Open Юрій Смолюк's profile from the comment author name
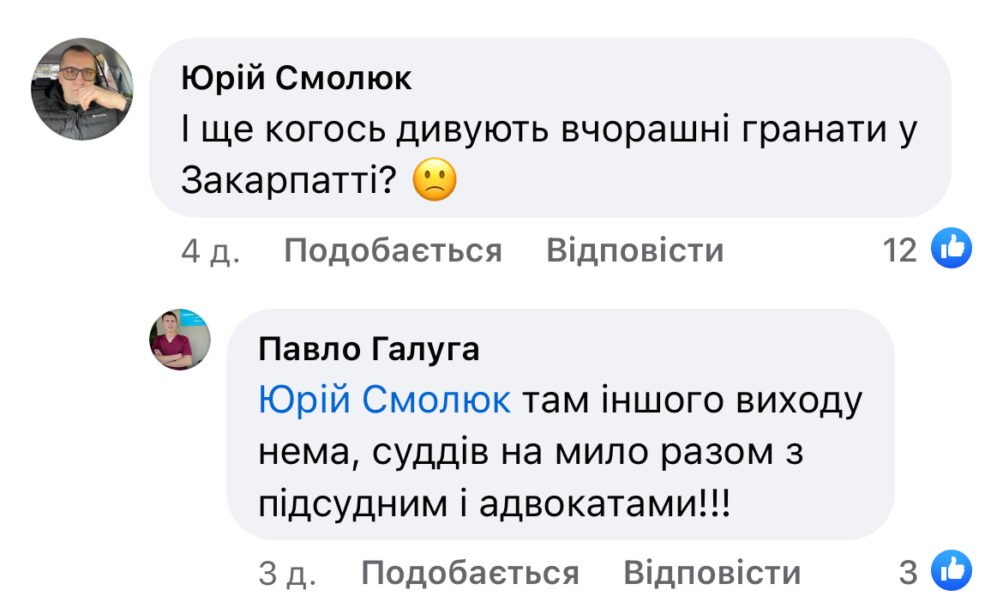The height and width of the screenshot is (602, 1003). [x=296, y=80]
